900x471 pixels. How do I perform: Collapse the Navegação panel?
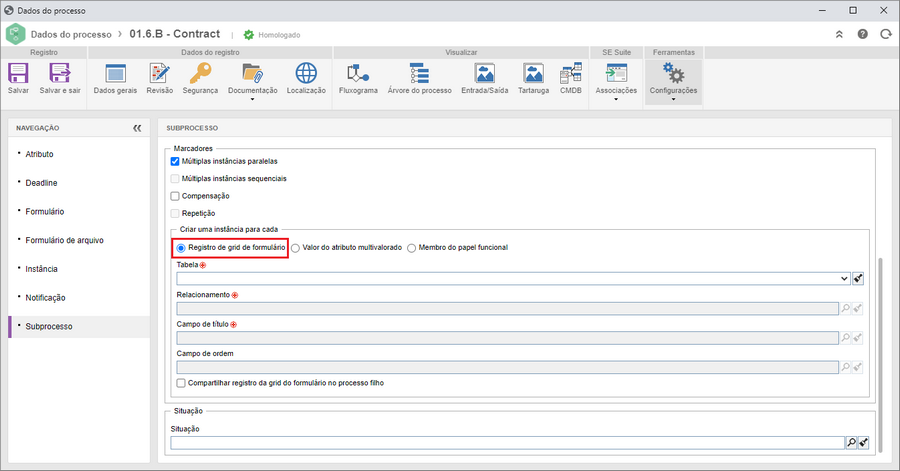(x=137, y=128)
